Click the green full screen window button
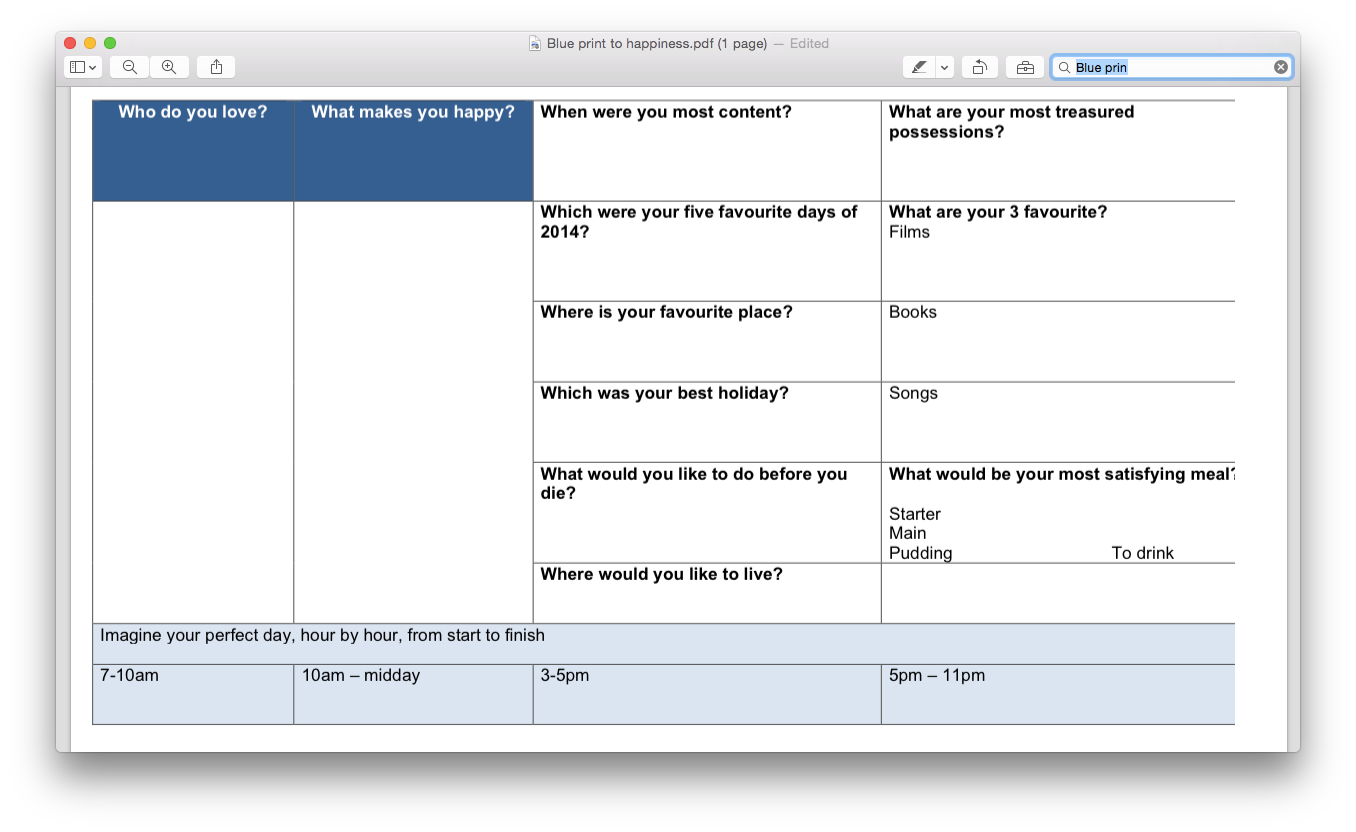Screen dimensions: 1356x832 [x=110, y=43]
